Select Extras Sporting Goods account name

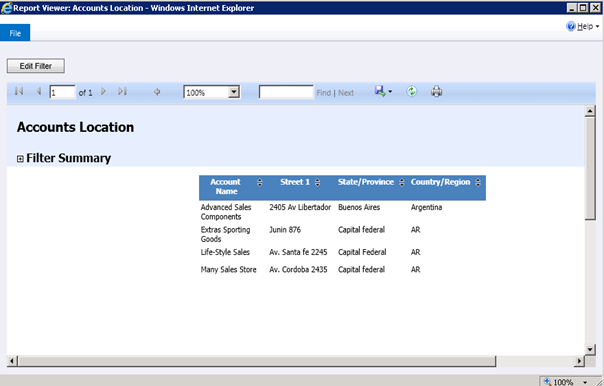[225, 234]
